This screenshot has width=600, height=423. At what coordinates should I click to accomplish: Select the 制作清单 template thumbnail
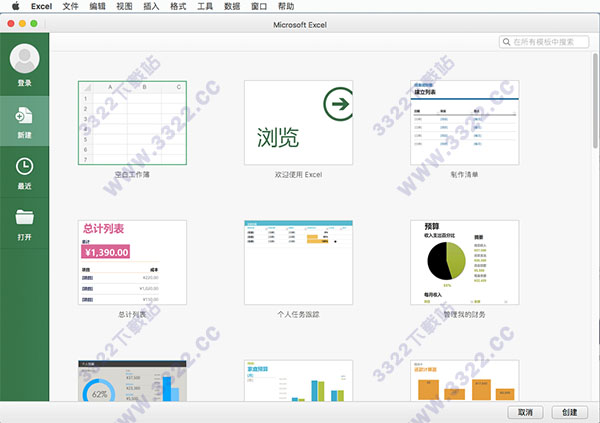click(465, 123)
